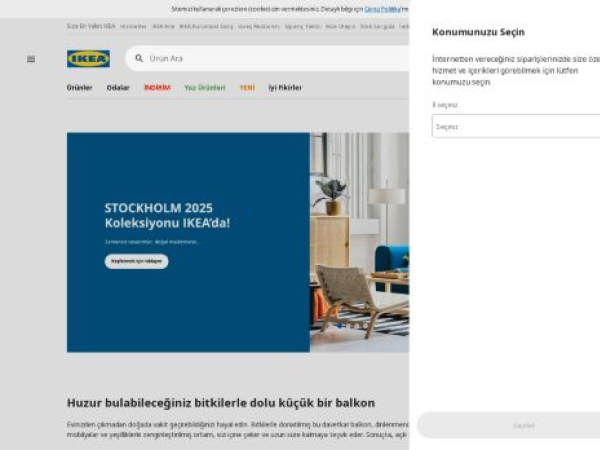The width and height of the screenshot is (600, 450).
Task: Open the hamburger menu icon
Action: pyautogui.click(x=31, y=59)
